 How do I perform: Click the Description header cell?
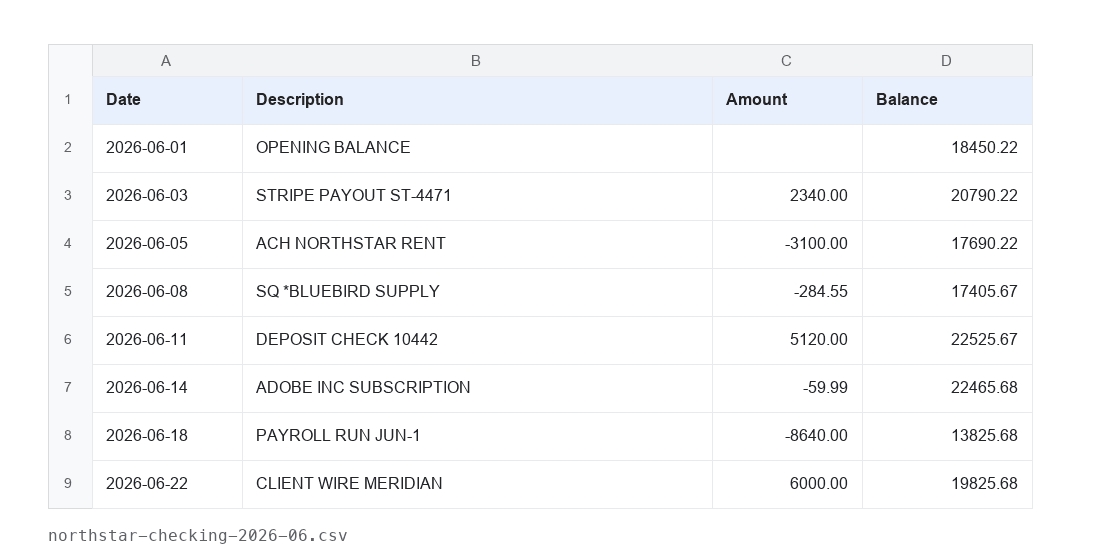point(477,101)
